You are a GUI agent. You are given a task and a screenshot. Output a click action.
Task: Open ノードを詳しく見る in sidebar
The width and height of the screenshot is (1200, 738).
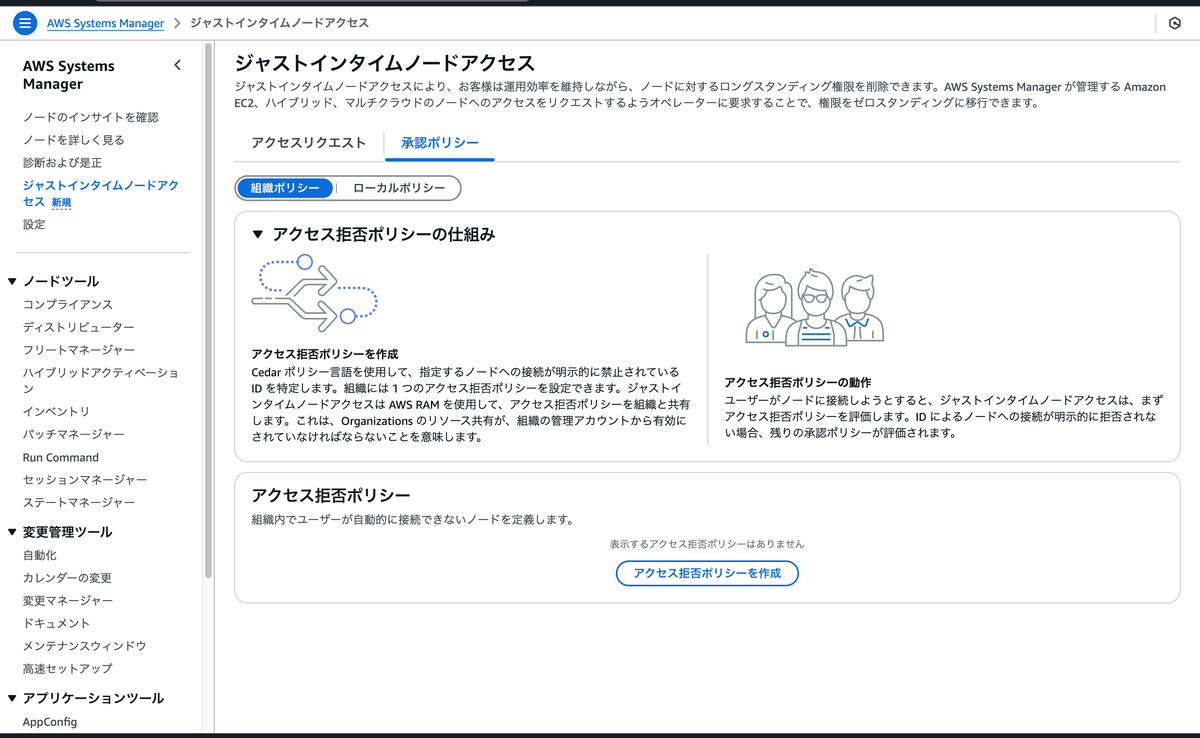[74, 140]
